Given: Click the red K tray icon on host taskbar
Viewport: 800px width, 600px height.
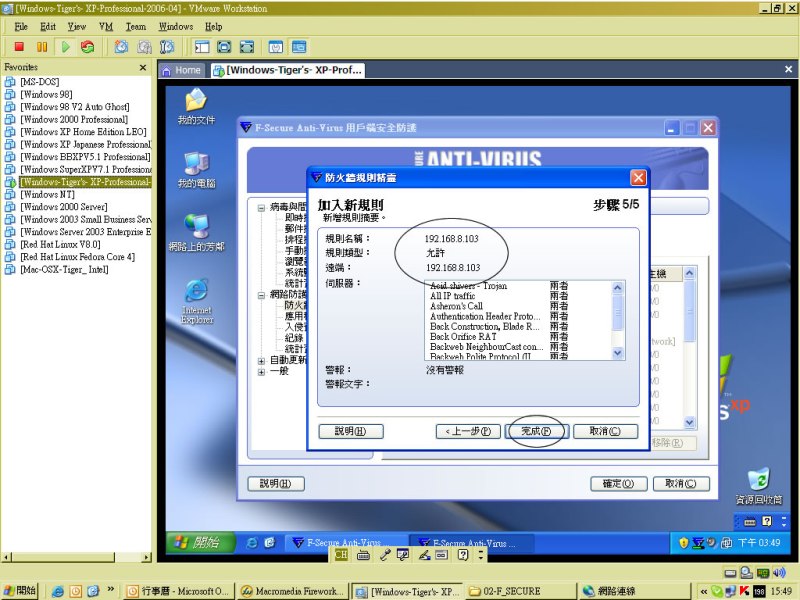Looking at the screenshot, I should tap(744, 591).
